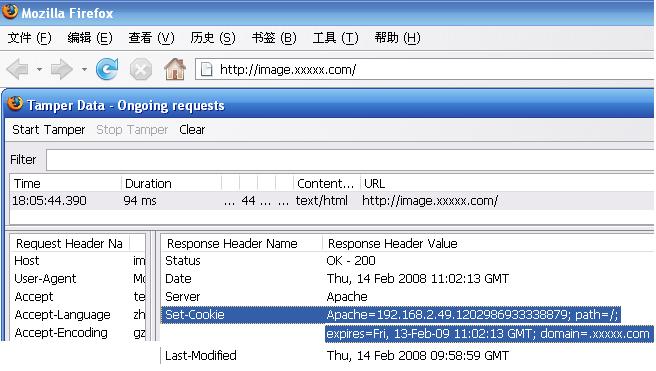Sort requests by Time column header

tap(66, 184)
